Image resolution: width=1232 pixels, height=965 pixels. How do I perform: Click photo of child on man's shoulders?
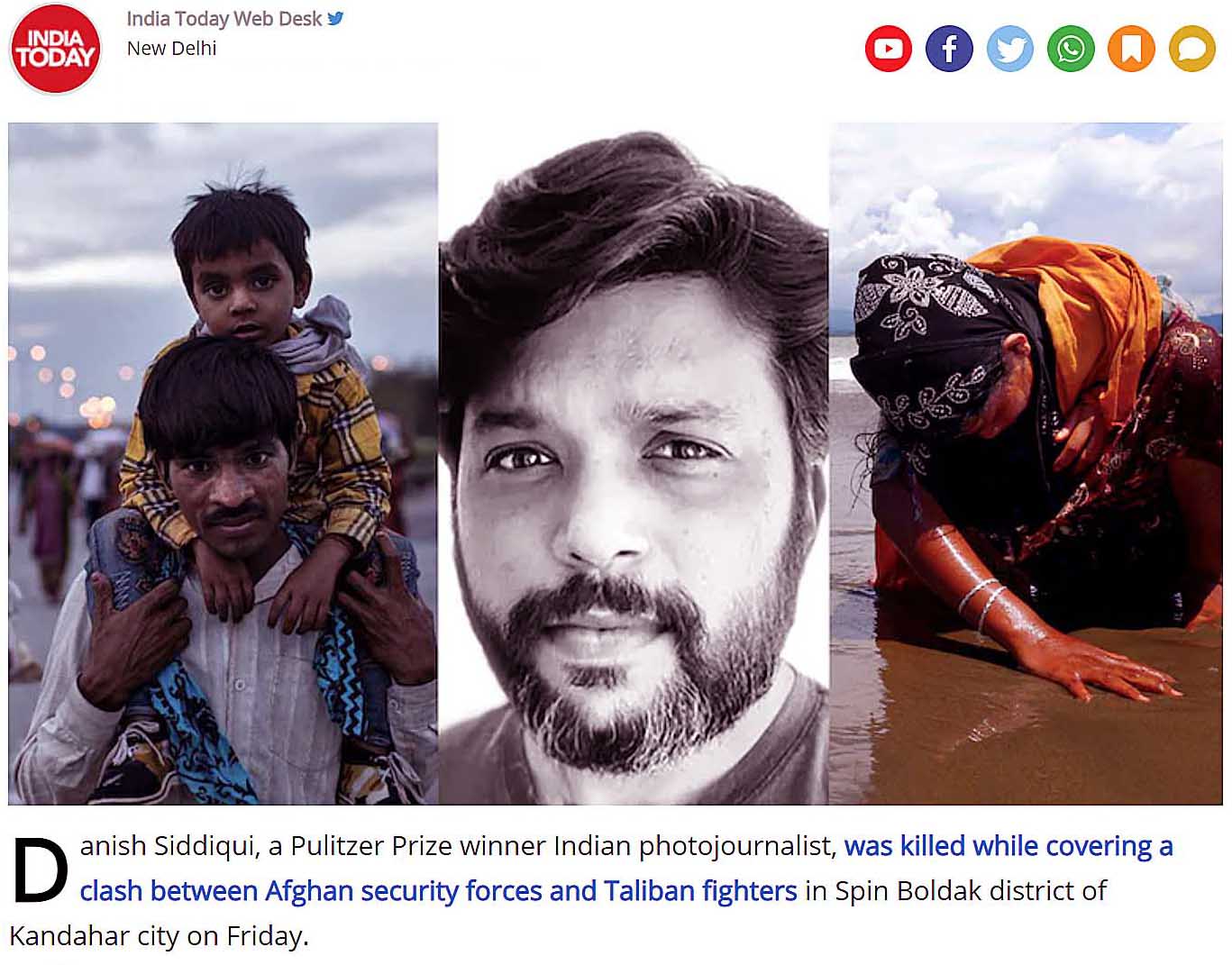224,463
